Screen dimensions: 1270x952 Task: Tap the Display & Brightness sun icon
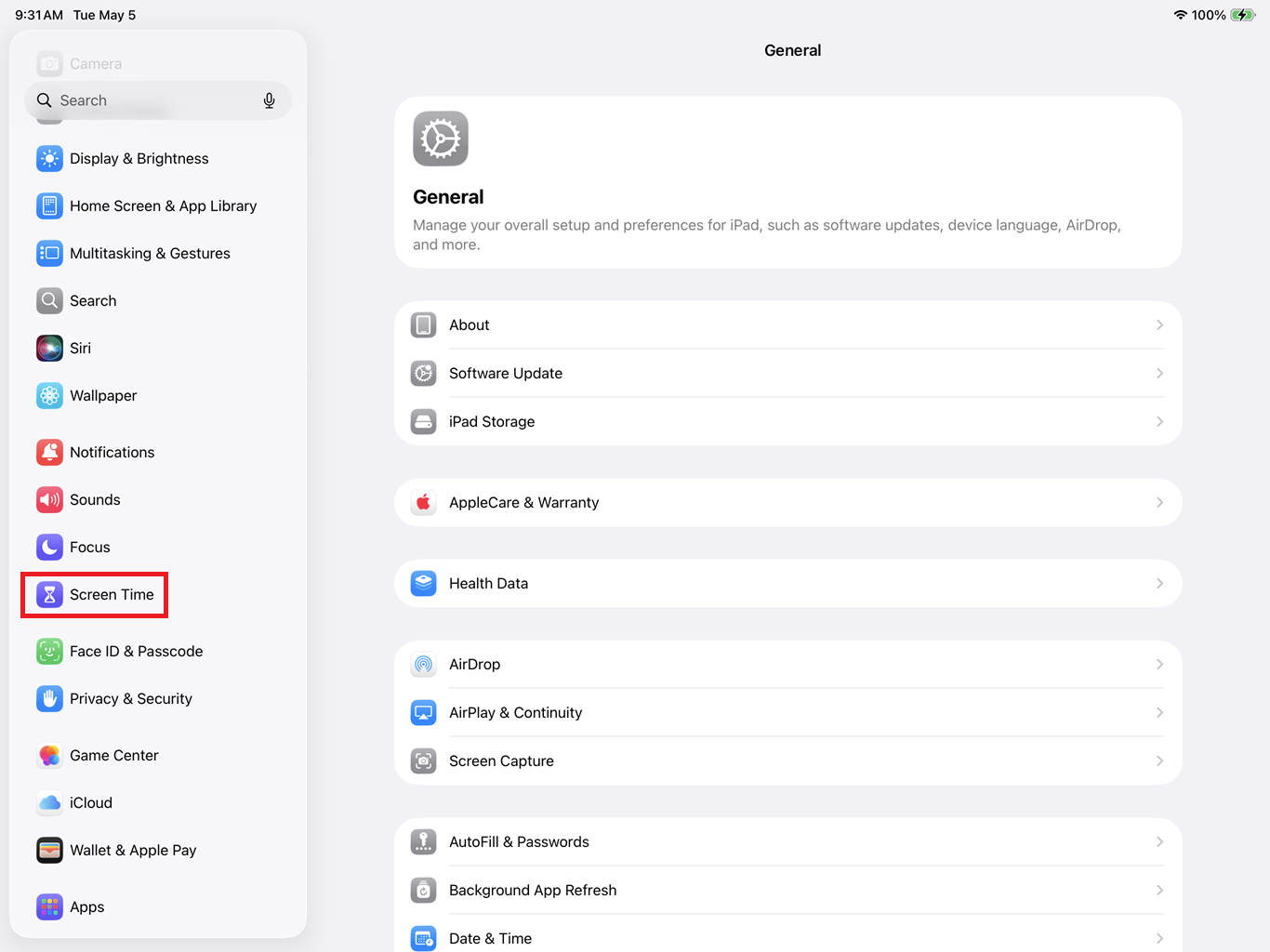(49, 159)
